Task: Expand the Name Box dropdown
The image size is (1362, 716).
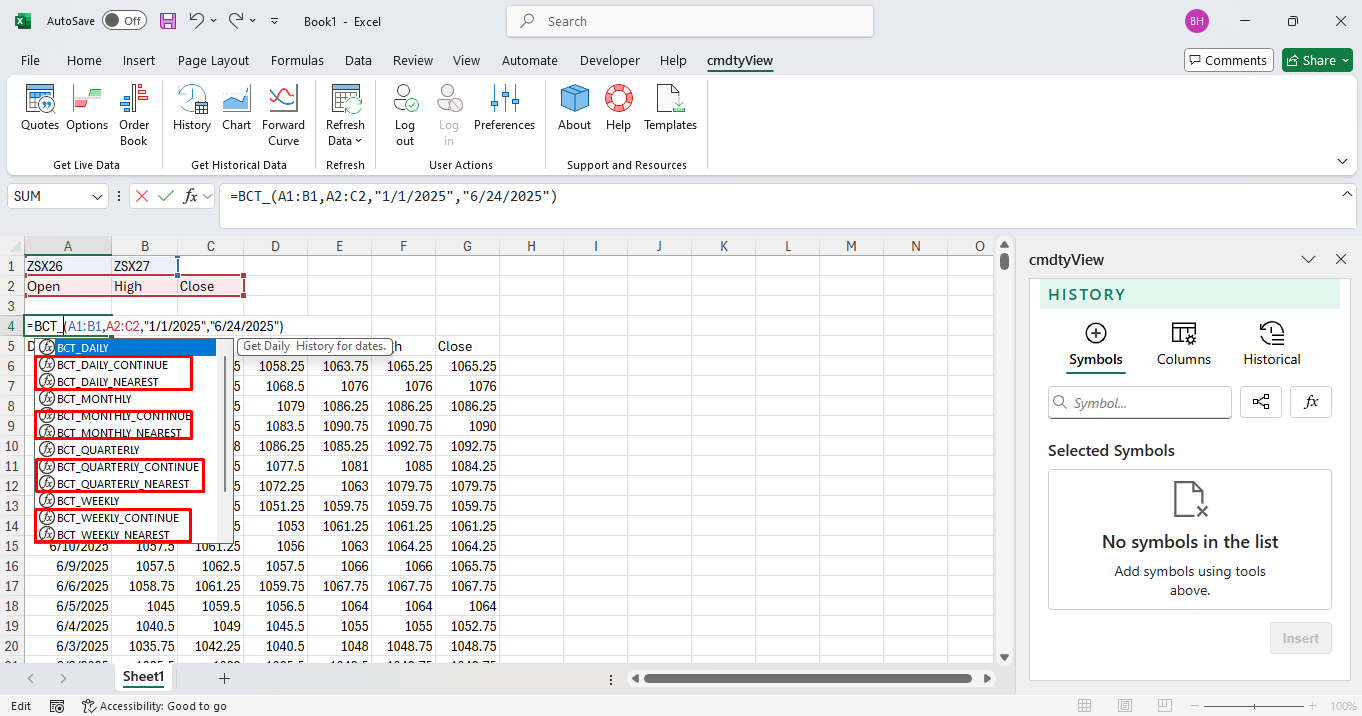Action: click(x=98, y=196)
